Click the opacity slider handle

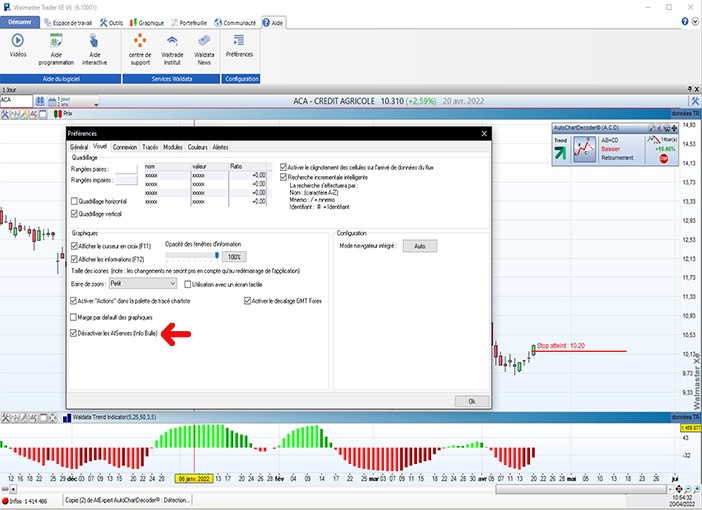(217, 255)
